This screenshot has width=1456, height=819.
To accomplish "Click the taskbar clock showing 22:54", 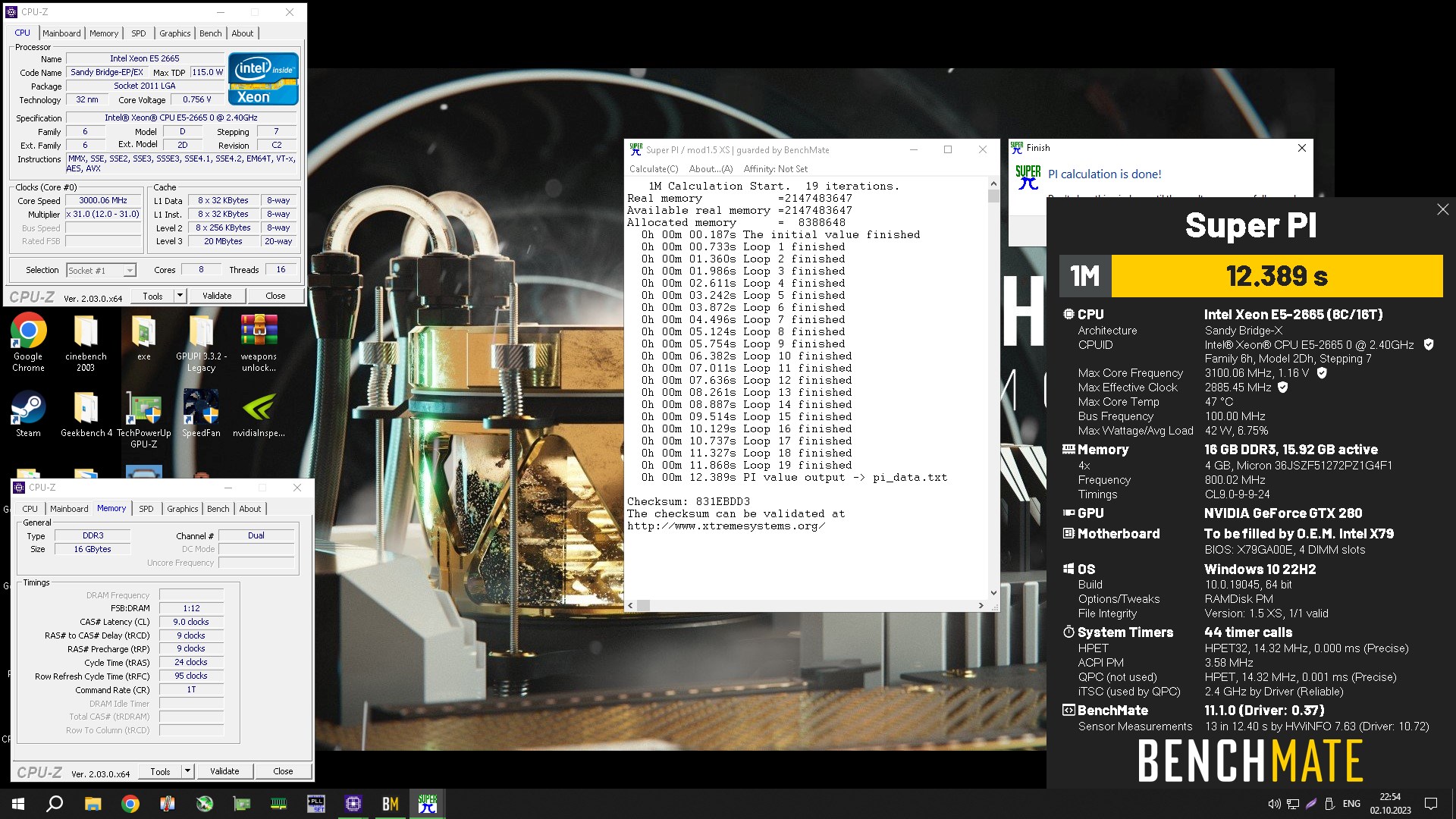I will [x=1390, y=804].
